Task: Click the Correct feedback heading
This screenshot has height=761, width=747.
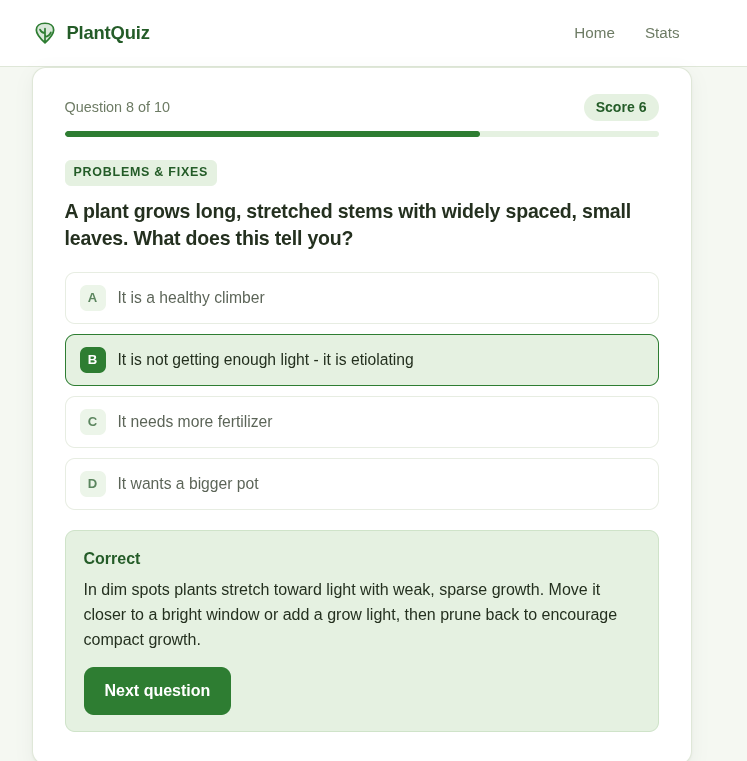Action: [x=112, y=559]
